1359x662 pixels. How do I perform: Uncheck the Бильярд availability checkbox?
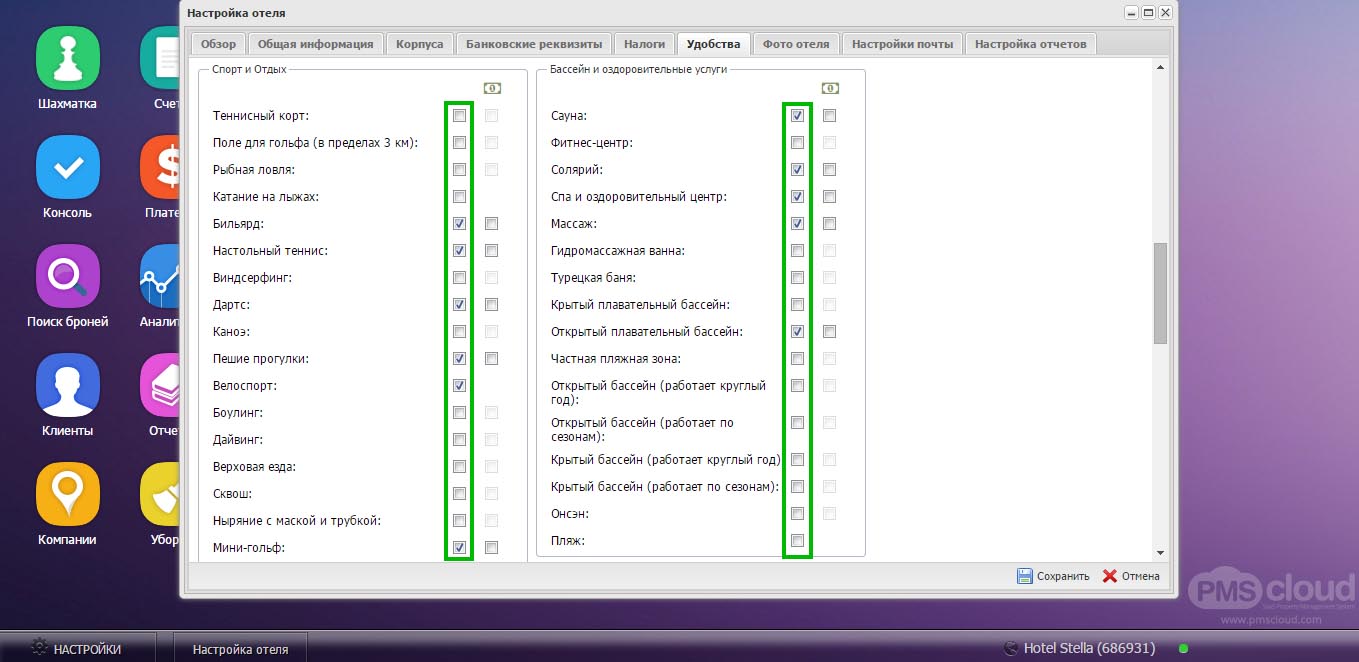tap(459, 224)
